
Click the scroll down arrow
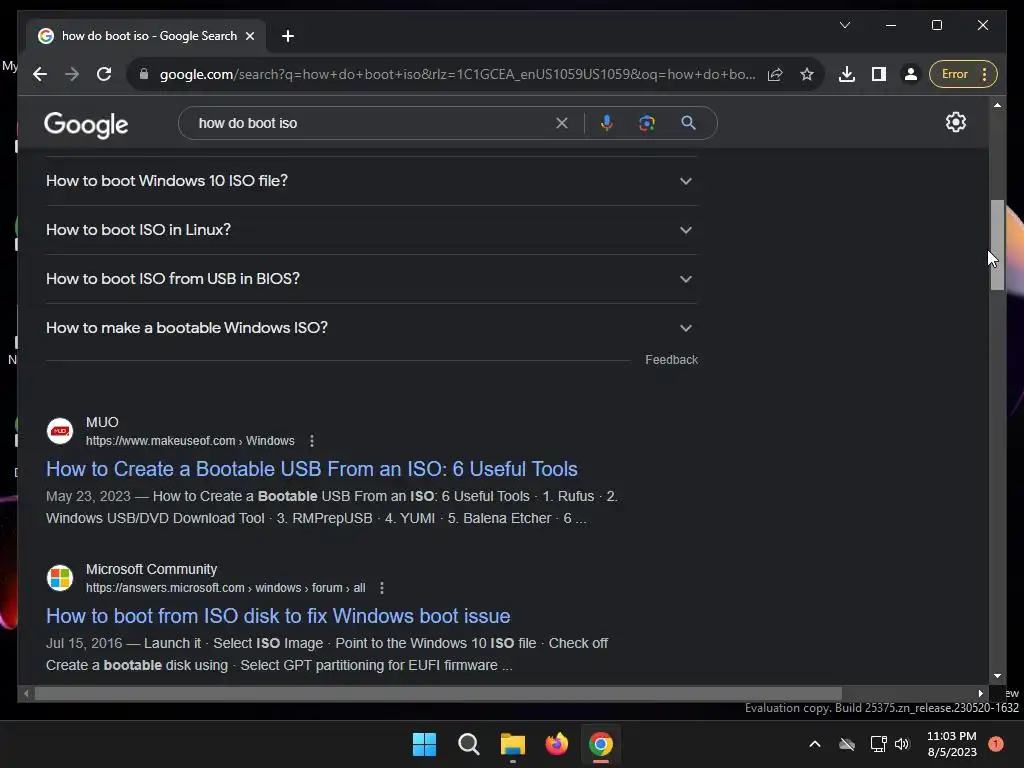tap(997, 676)
